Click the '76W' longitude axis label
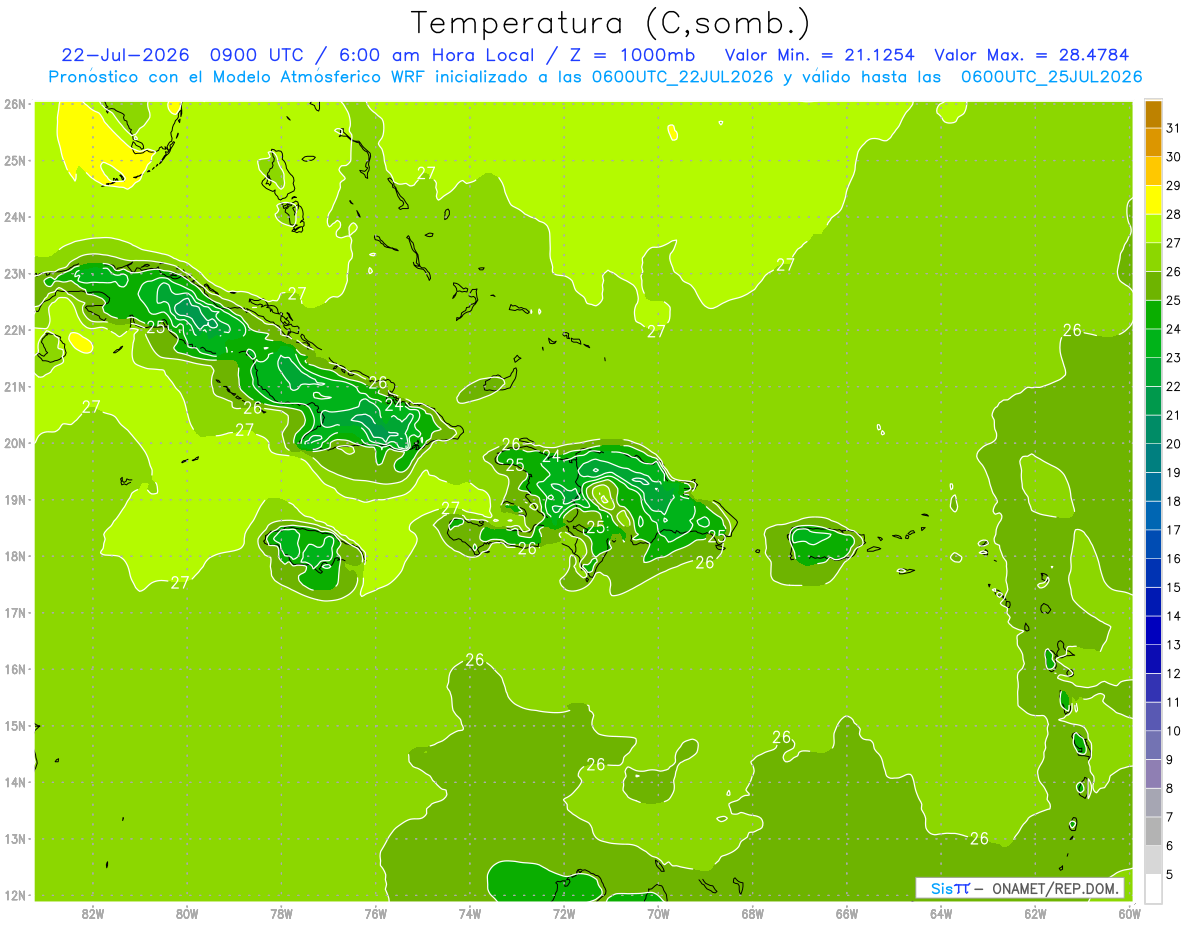The width and height of the screenshot is (1200, 927). pos(376,913)
